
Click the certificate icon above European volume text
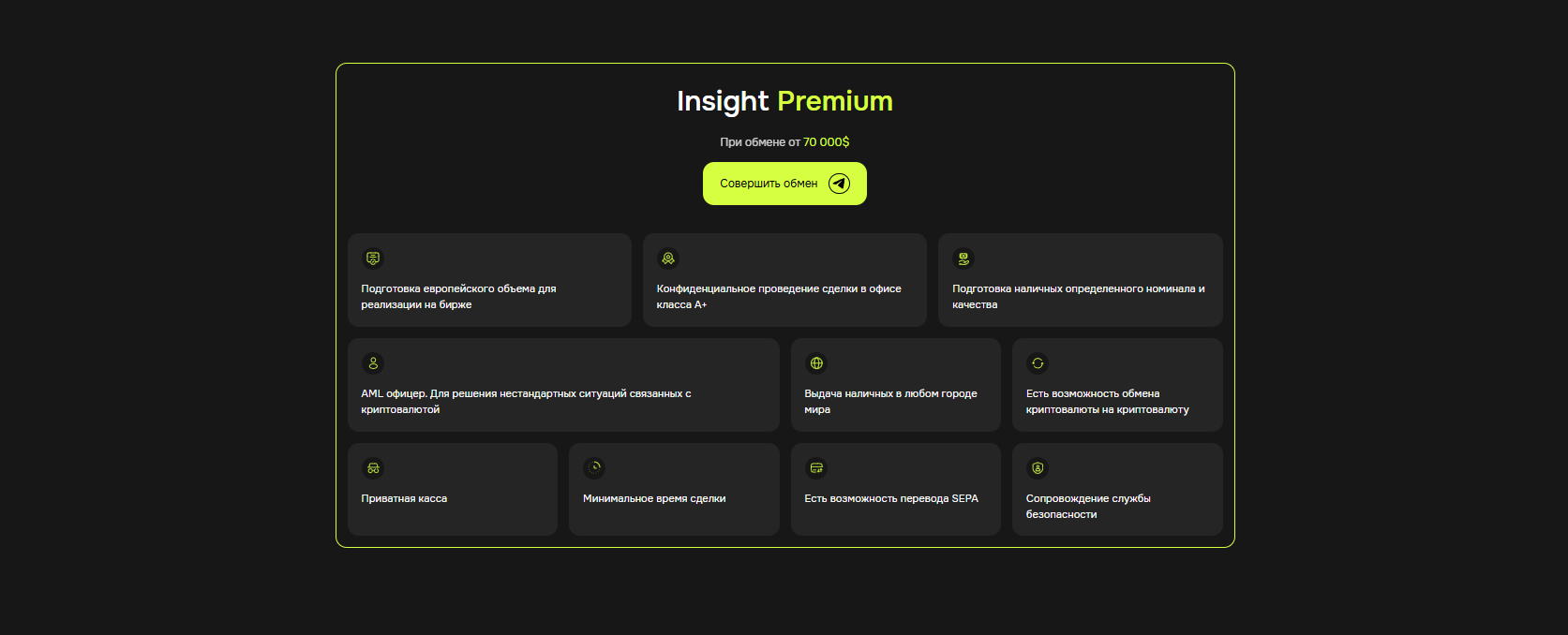[x=373, y=258]
